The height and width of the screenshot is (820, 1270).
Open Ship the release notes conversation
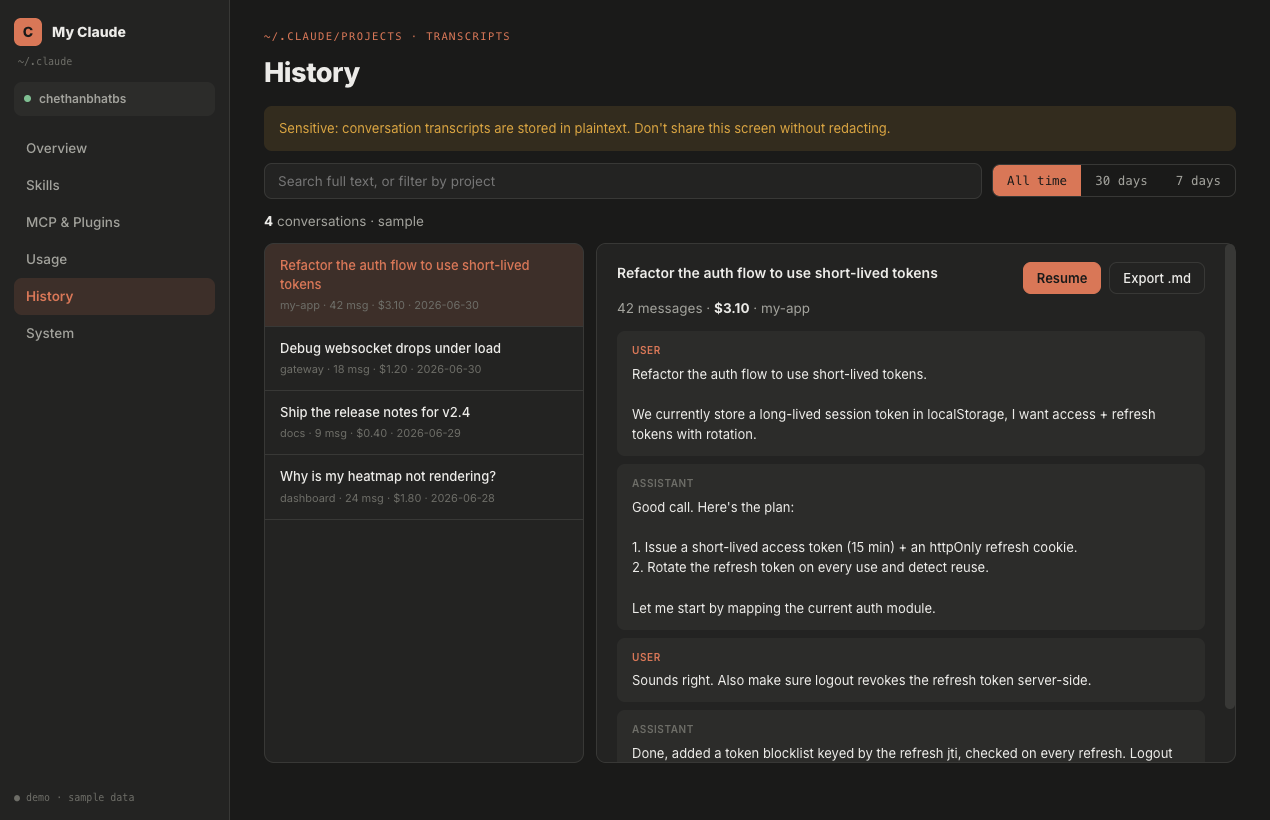pyautogui.click(x=424, y=422)
